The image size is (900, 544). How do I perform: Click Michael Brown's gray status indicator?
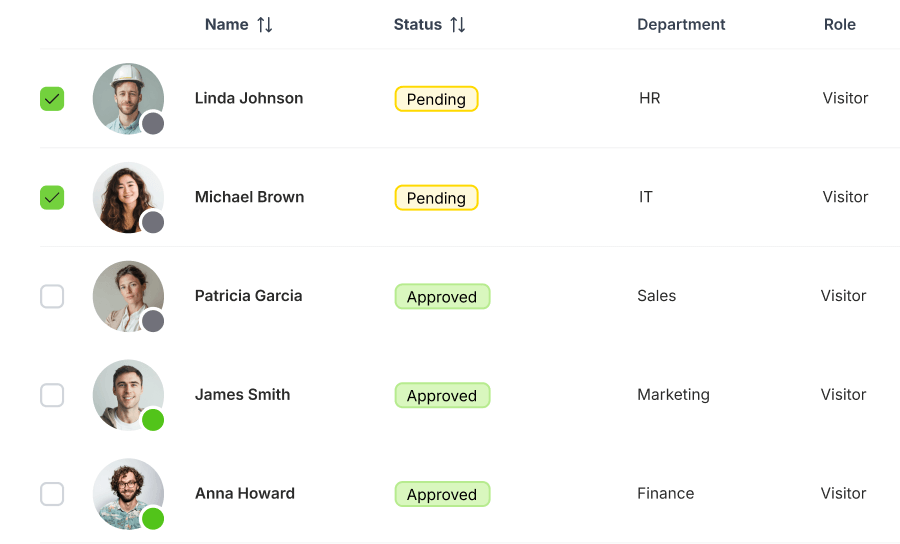click(x=153, y=222)
